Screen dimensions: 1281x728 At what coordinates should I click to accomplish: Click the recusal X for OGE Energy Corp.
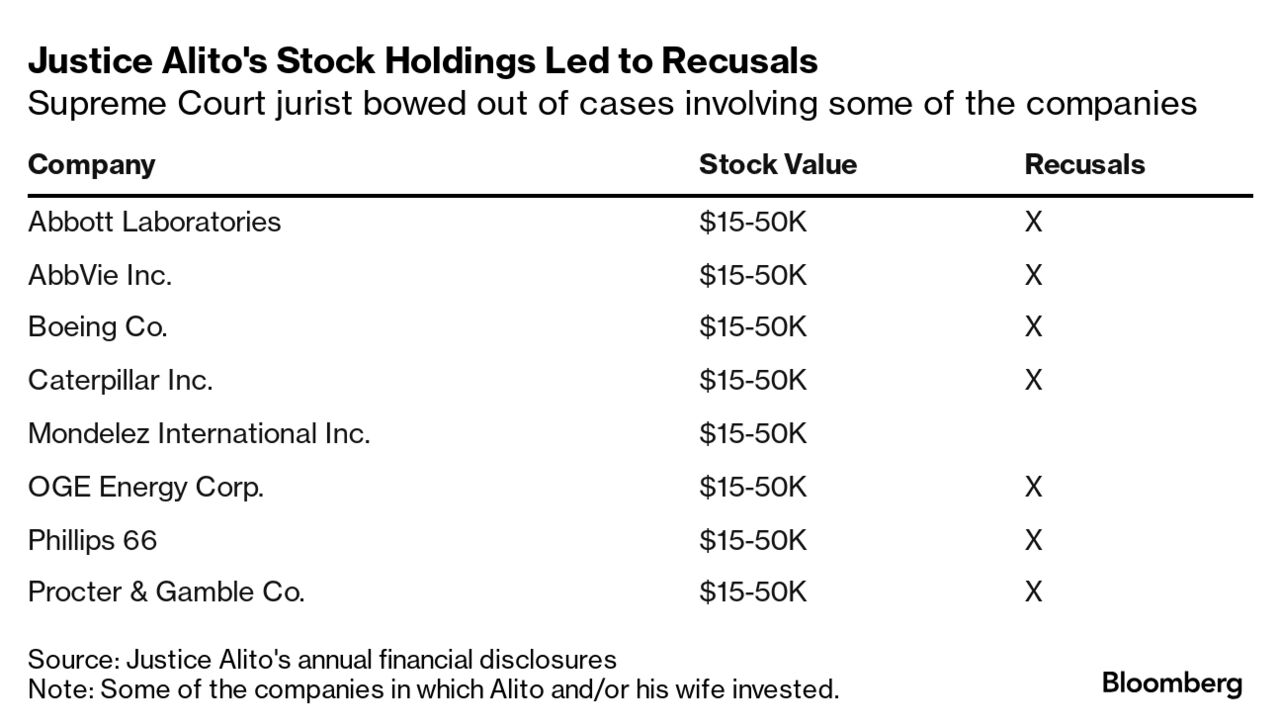(1033, 487)
